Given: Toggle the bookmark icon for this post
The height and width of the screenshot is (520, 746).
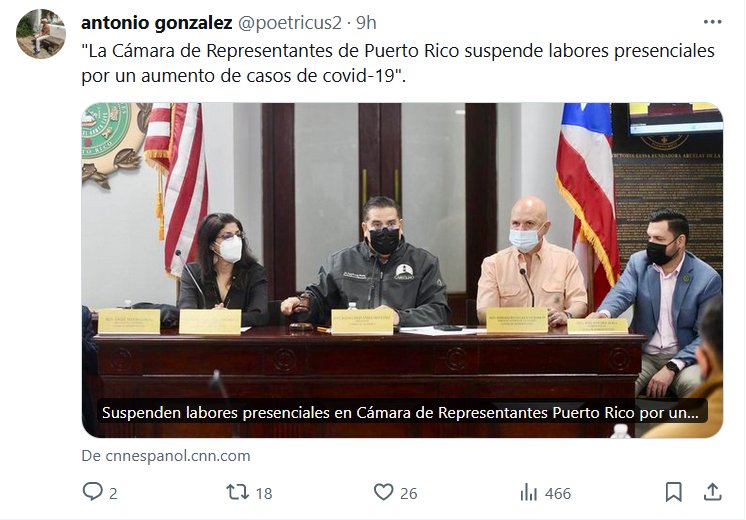Looking at the screenshot, I should (673, 492).
